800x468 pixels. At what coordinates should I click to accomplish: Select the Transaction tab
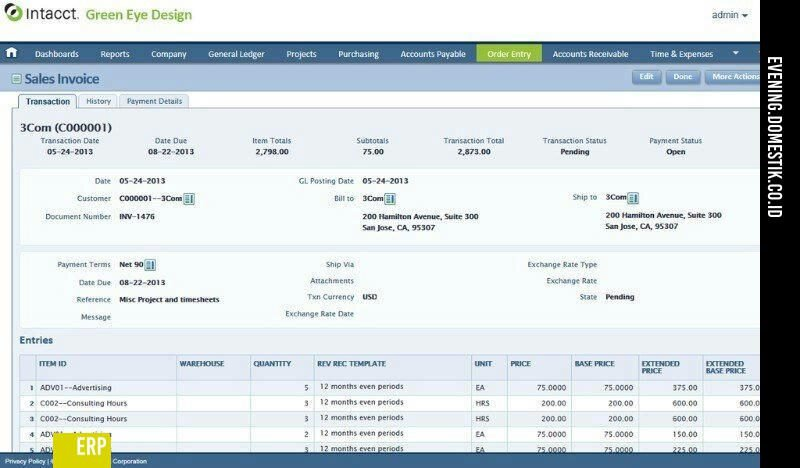pos(47,101)
